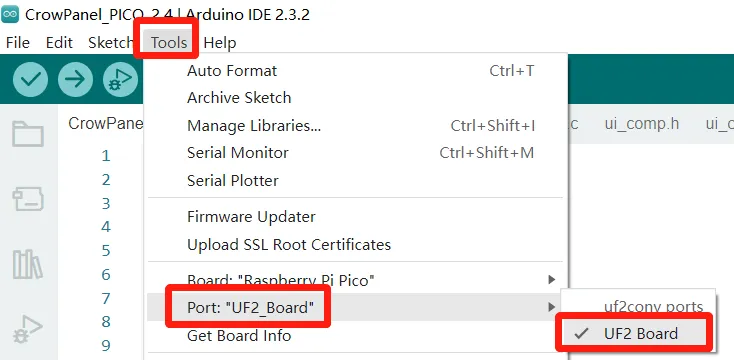Click the Upload arrow button
734x360 pixels.
click(75, 80)
